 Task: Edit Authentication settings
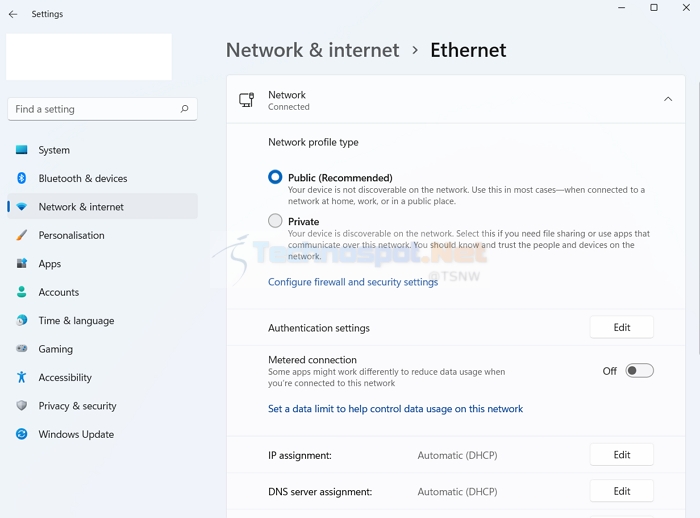(621, 327)
